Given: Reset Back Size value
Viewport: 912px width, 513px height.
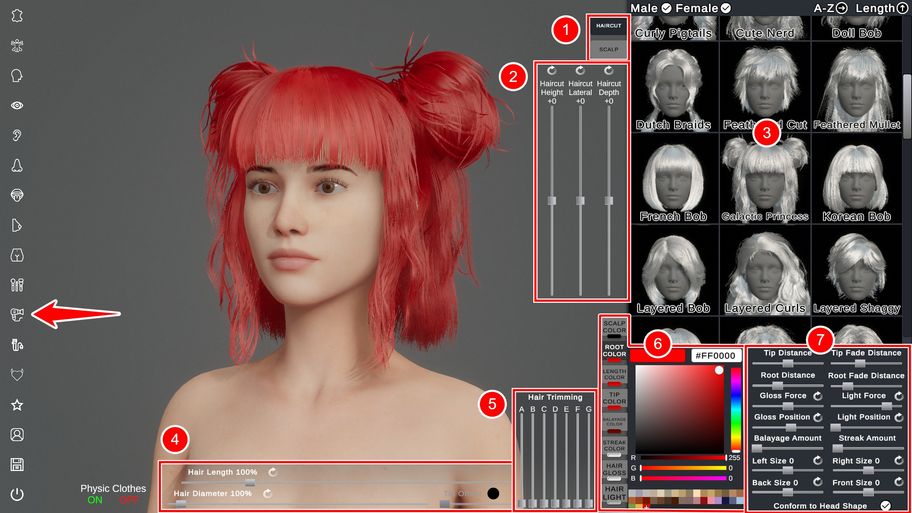Looking at the screenshot, I should coord(817,482).
